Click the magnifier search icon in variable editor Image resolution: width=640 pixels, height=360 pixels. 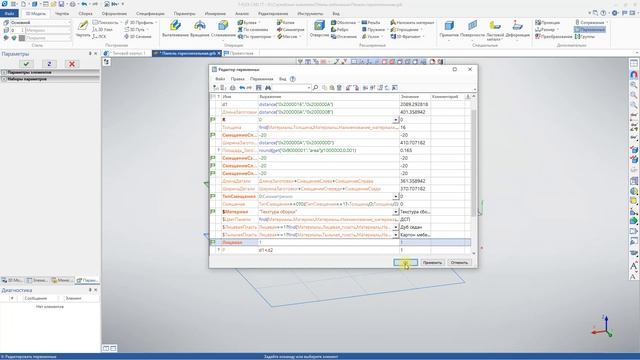pos(315,88)
